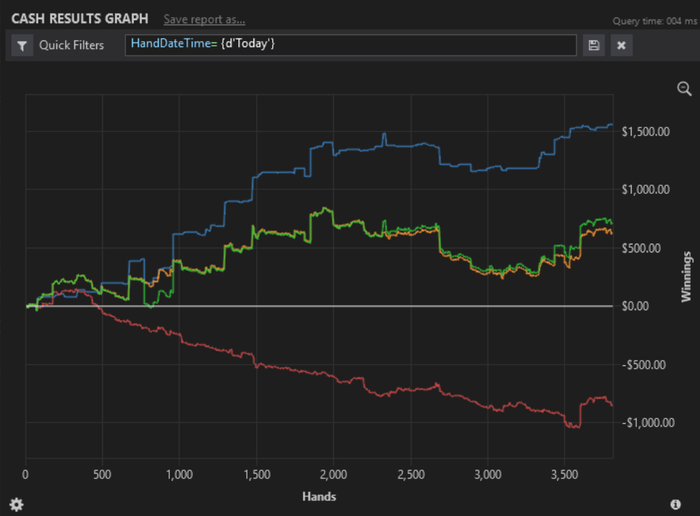Focus the HandDateTime filter input field
The height and width of the screenshot is (516, 700).
(x=350, y=45)
